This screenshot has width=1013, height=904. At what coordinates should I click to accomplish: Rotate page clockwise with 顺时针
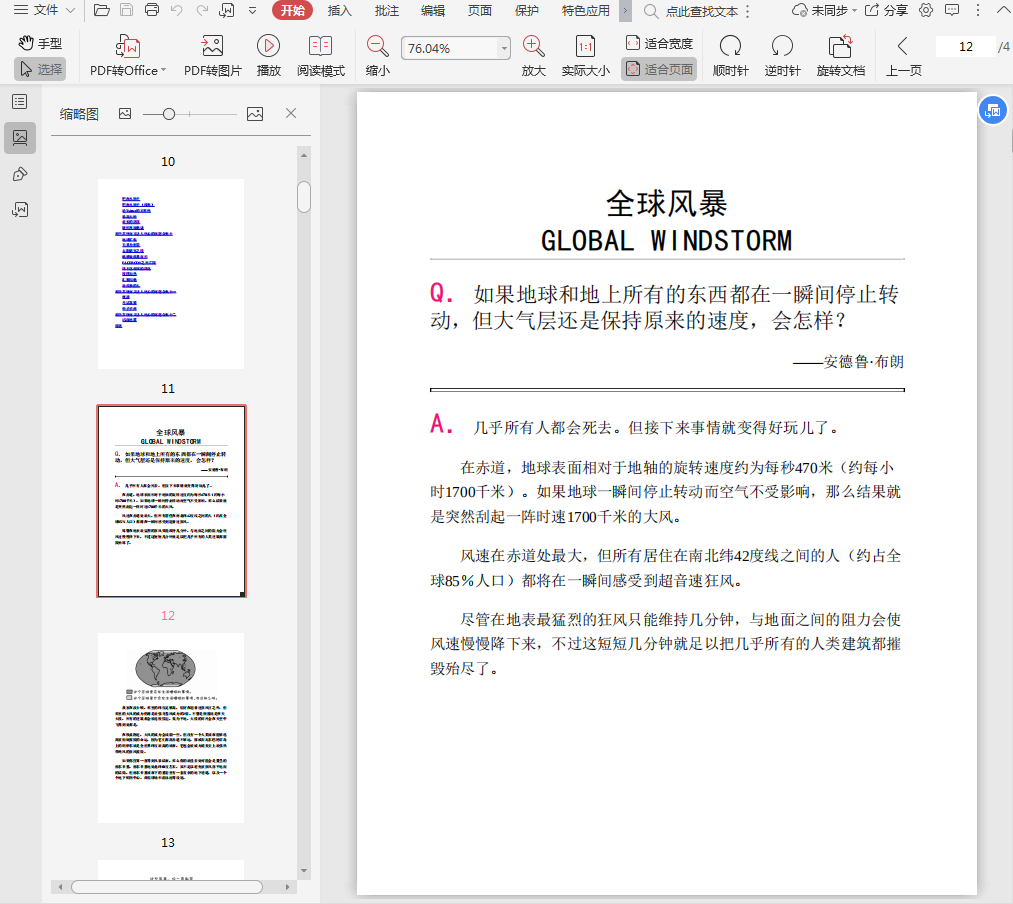[730, 47]
